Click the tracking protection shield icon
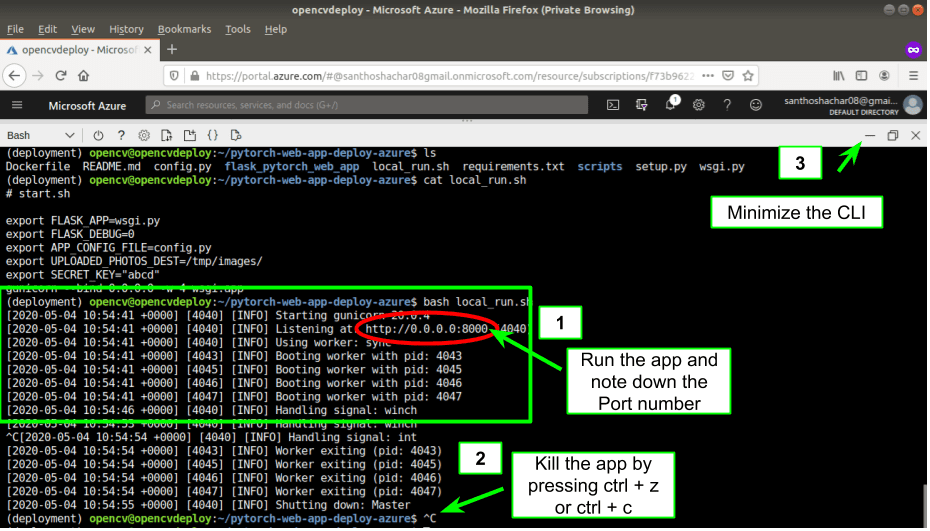930x531 pixels. [174, 76]
